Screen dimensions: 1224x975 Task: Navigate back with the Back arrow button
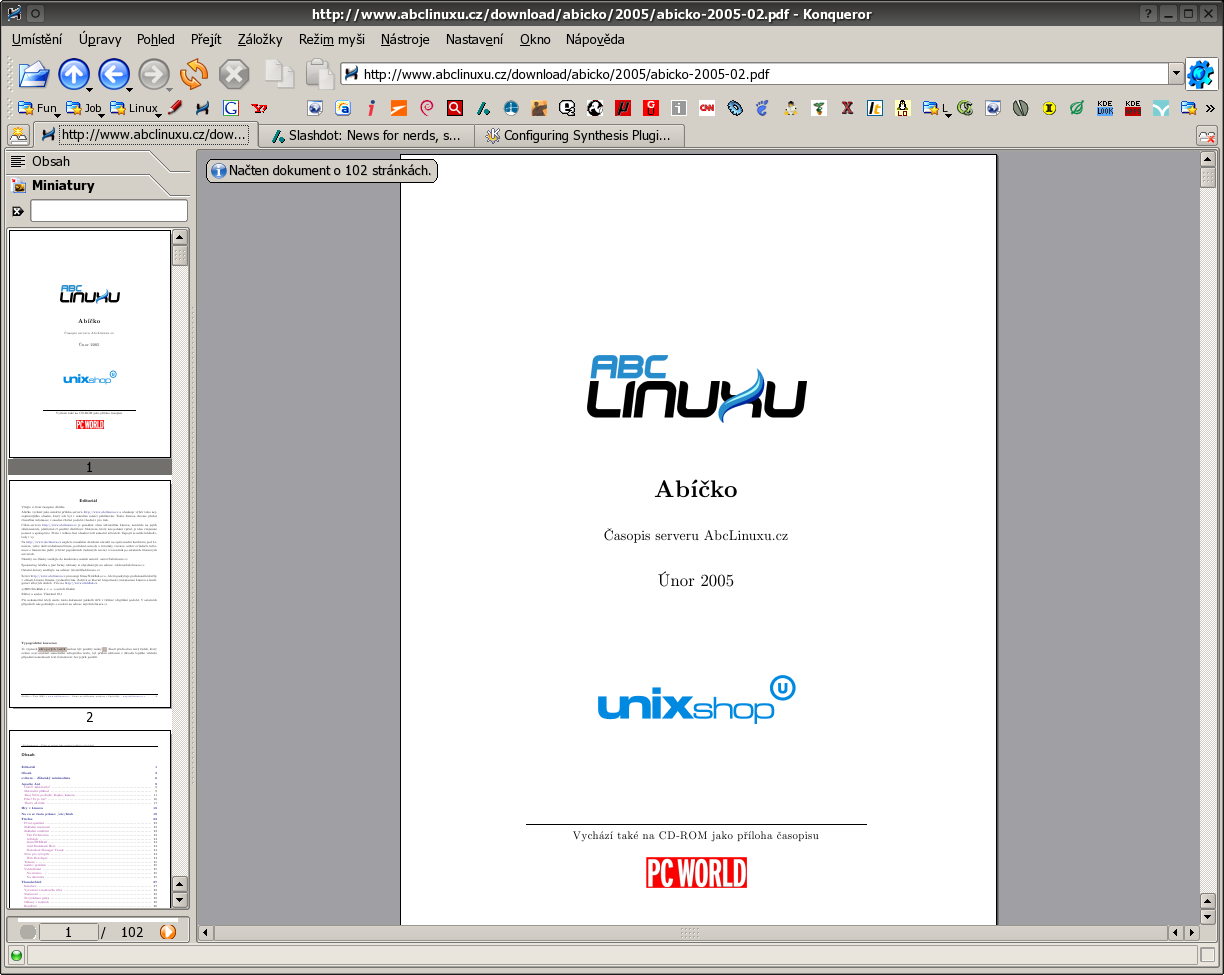tap(114, 74)
